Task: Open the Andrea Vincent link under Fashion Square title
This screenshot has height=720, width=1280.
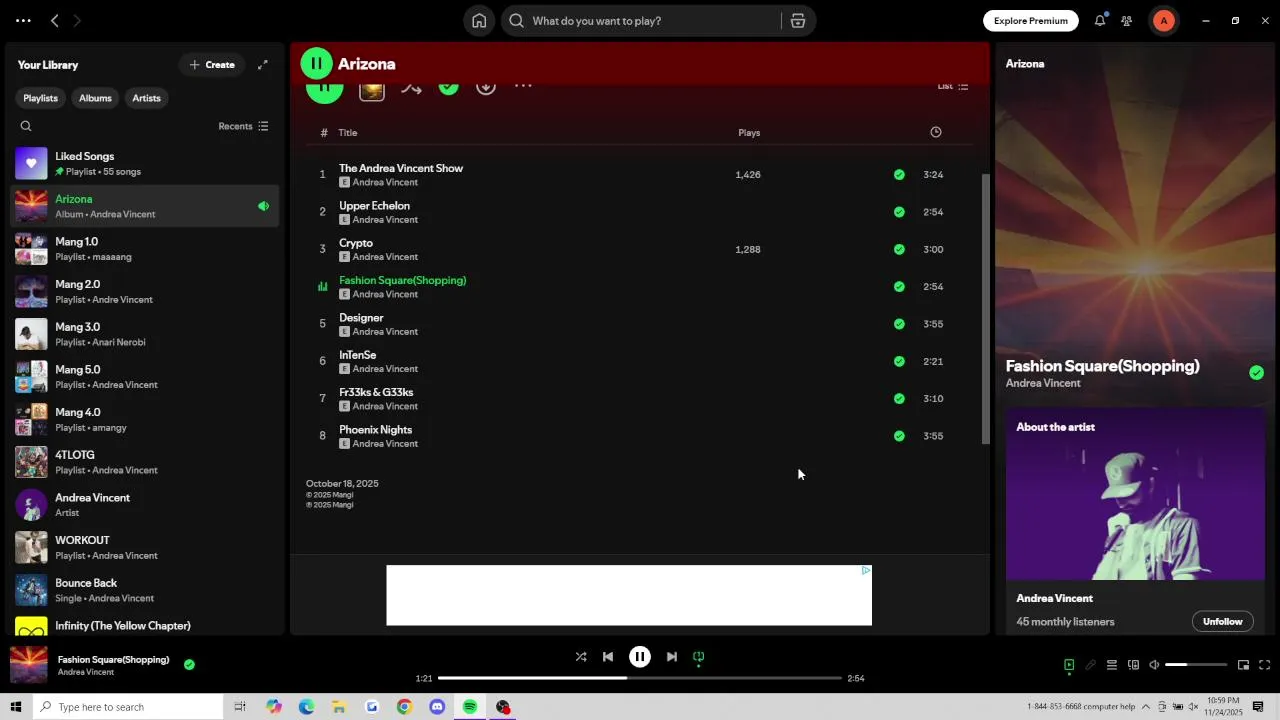Action: (1043, 383)
